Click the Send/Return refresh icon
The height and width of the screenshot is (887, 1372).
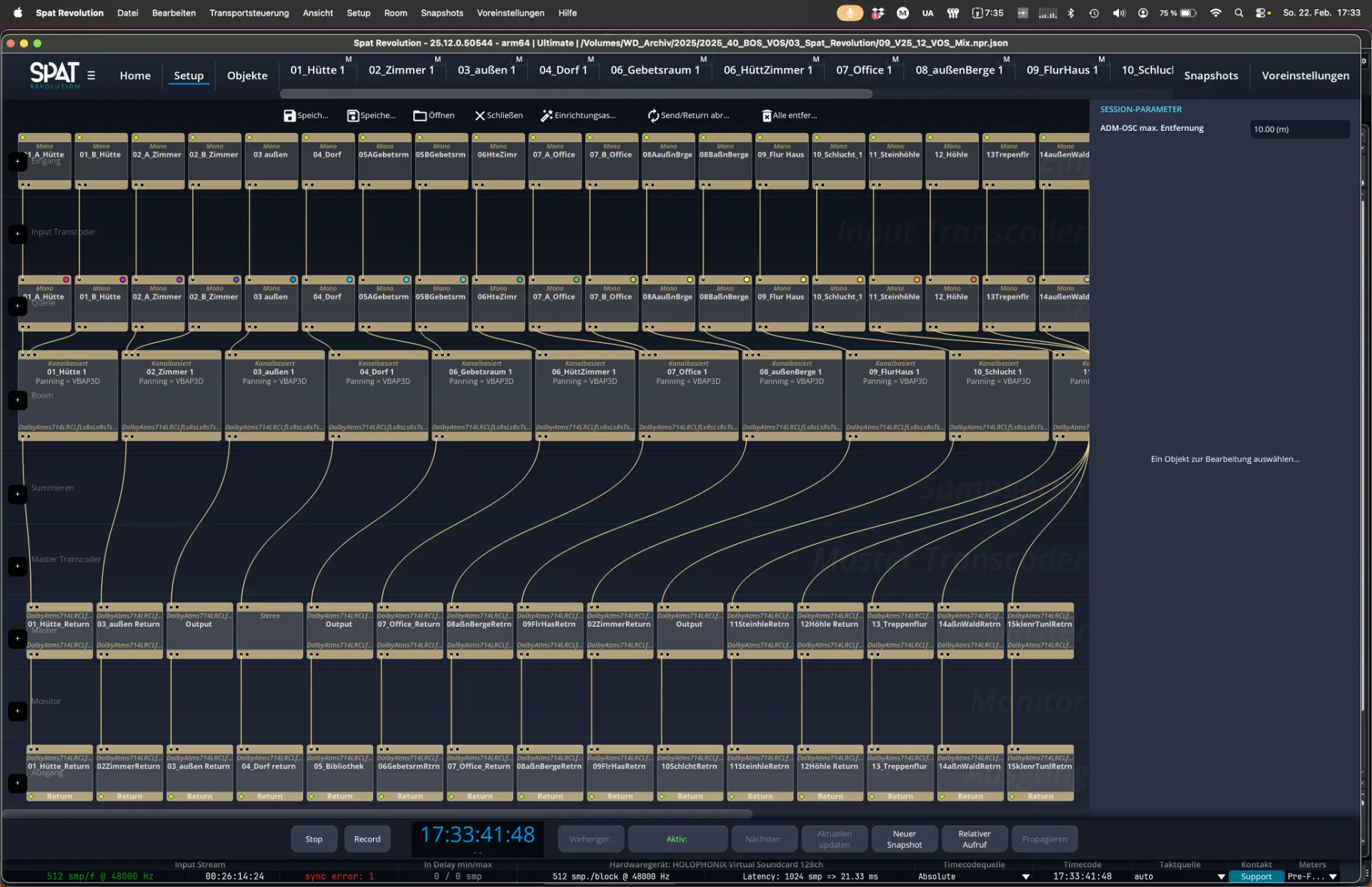[653, 116]
